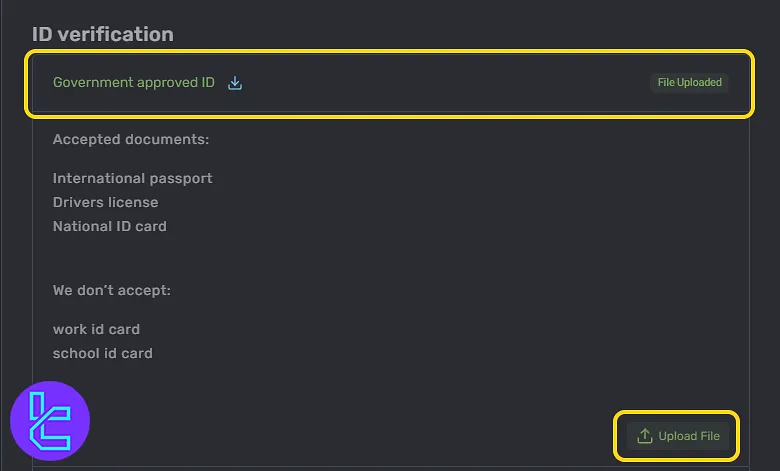Click the word passport in the list
Screen dimensions: 780x471
pyautogui.click(x=181, y=179)
